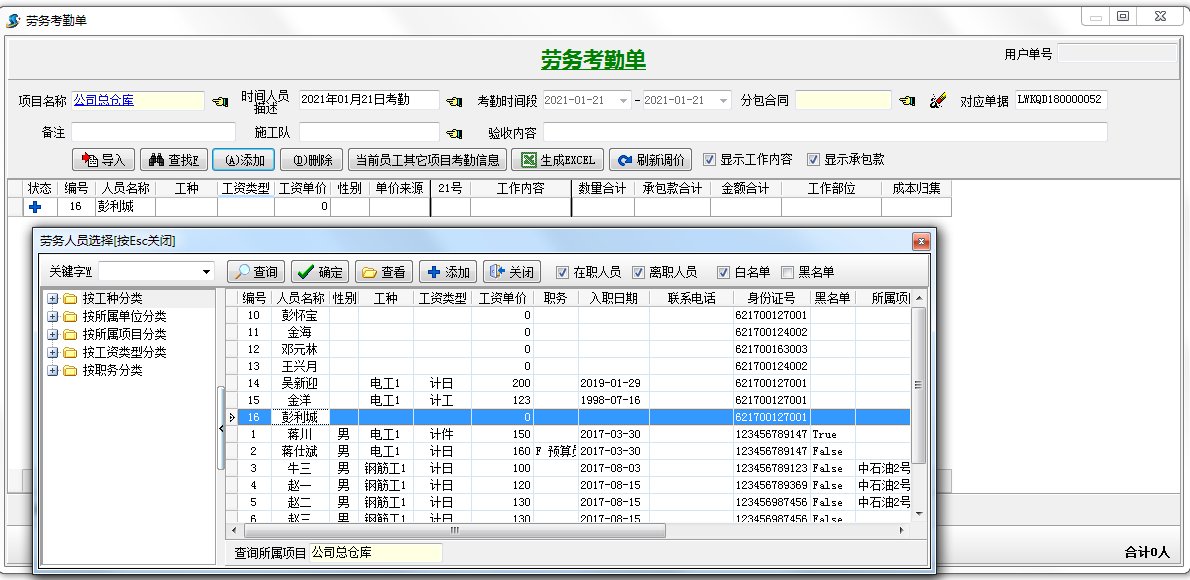Click the folder 查看 view button
The height and width of the screenshot is (580, 1190).
click(384, 272)
